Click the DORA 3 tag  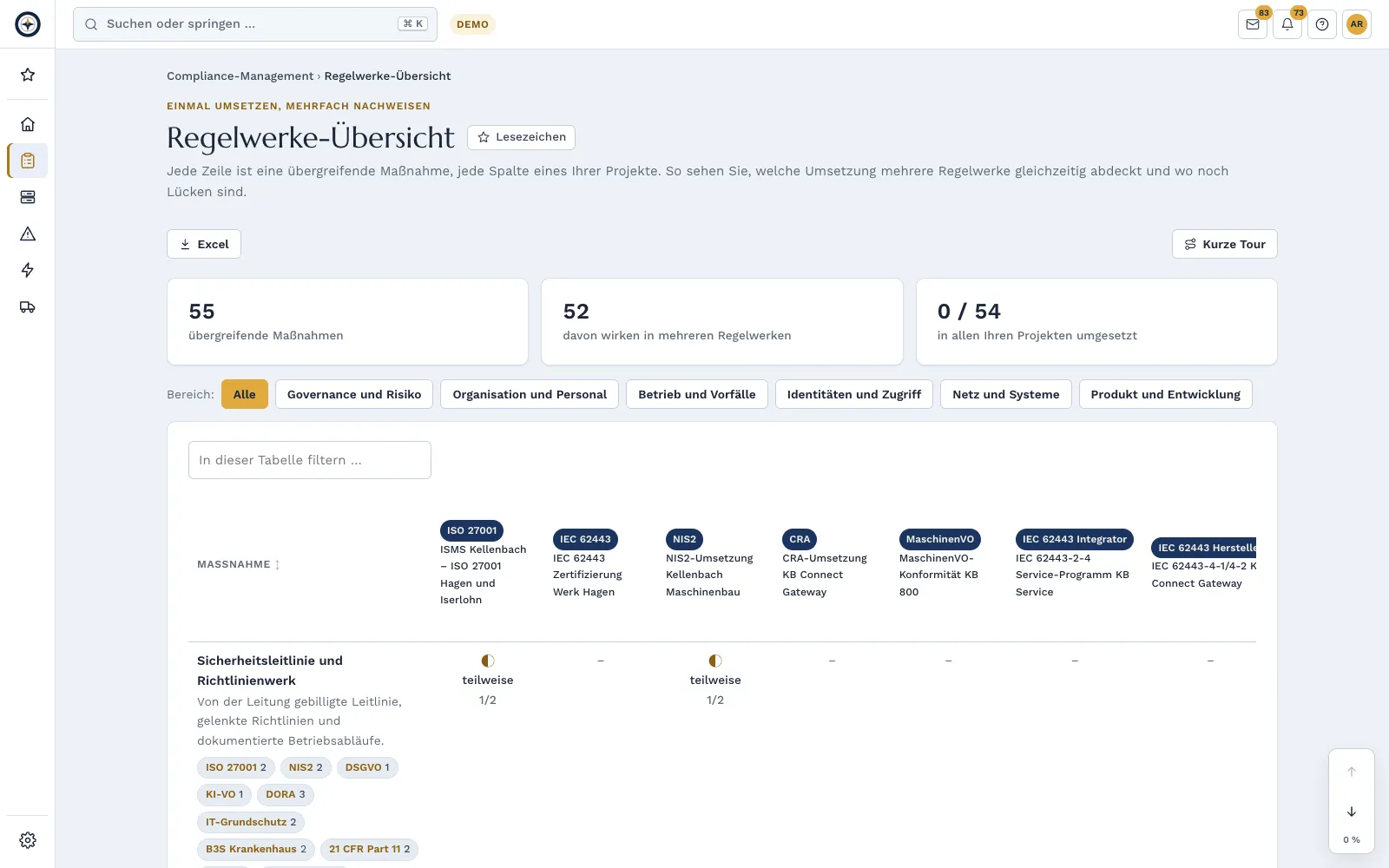coord(286,794)
